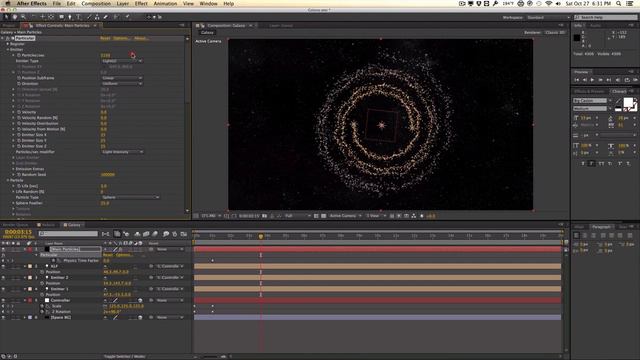
Task: Open the Animation menu
Action: coord(165,4)
